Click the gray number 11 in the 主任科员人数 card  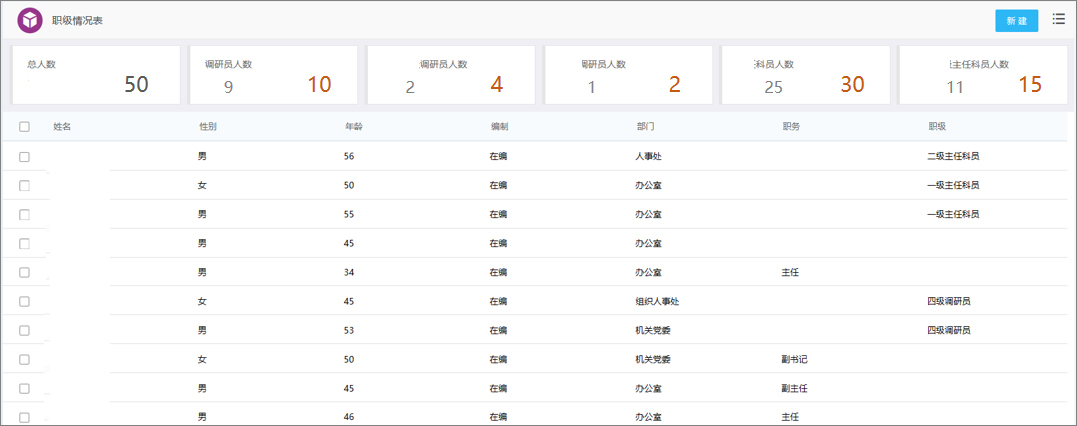[x=955, y=87]
